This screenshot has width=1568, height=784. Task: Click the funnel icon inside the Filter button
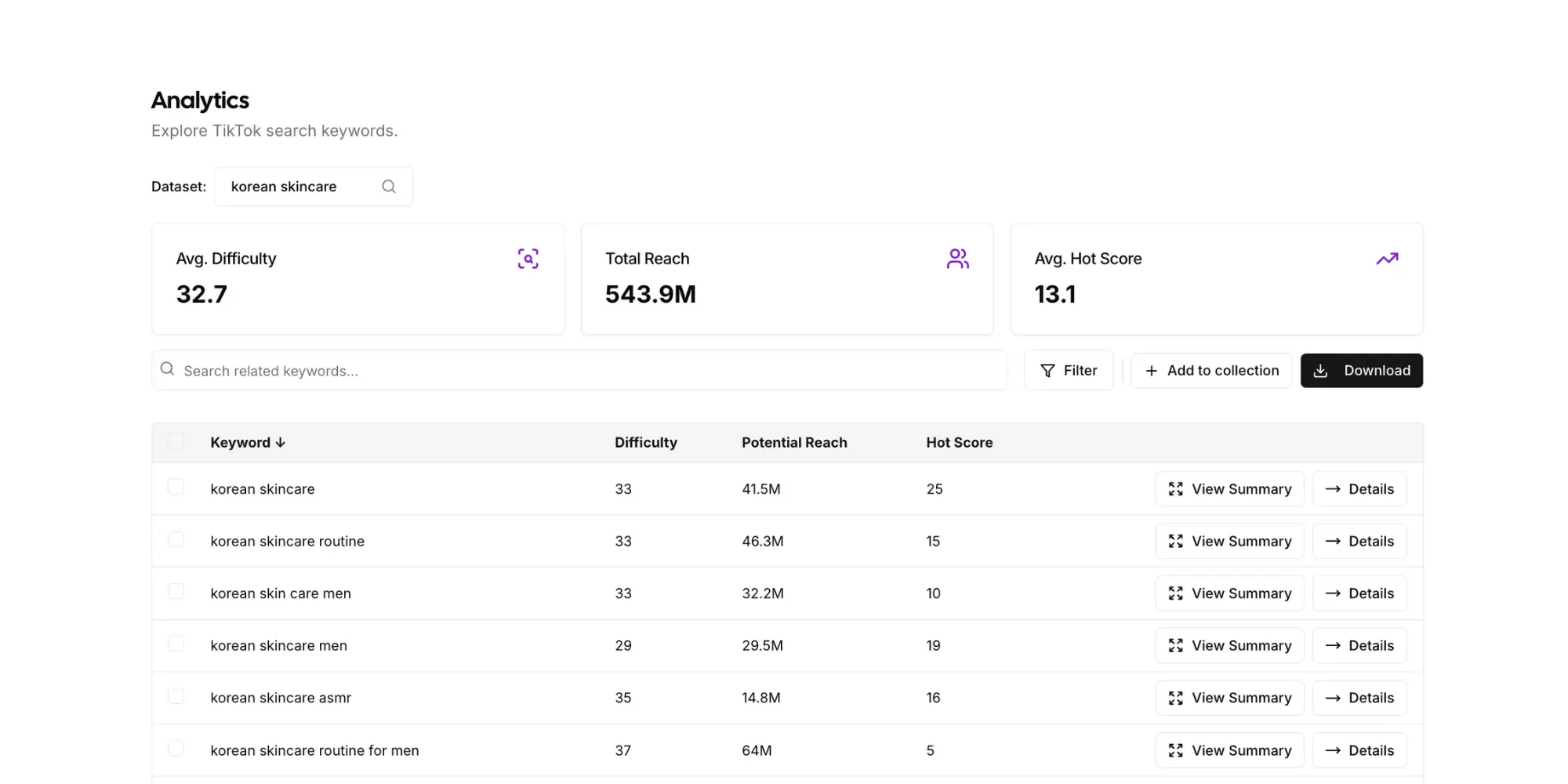pos(1048,370)
